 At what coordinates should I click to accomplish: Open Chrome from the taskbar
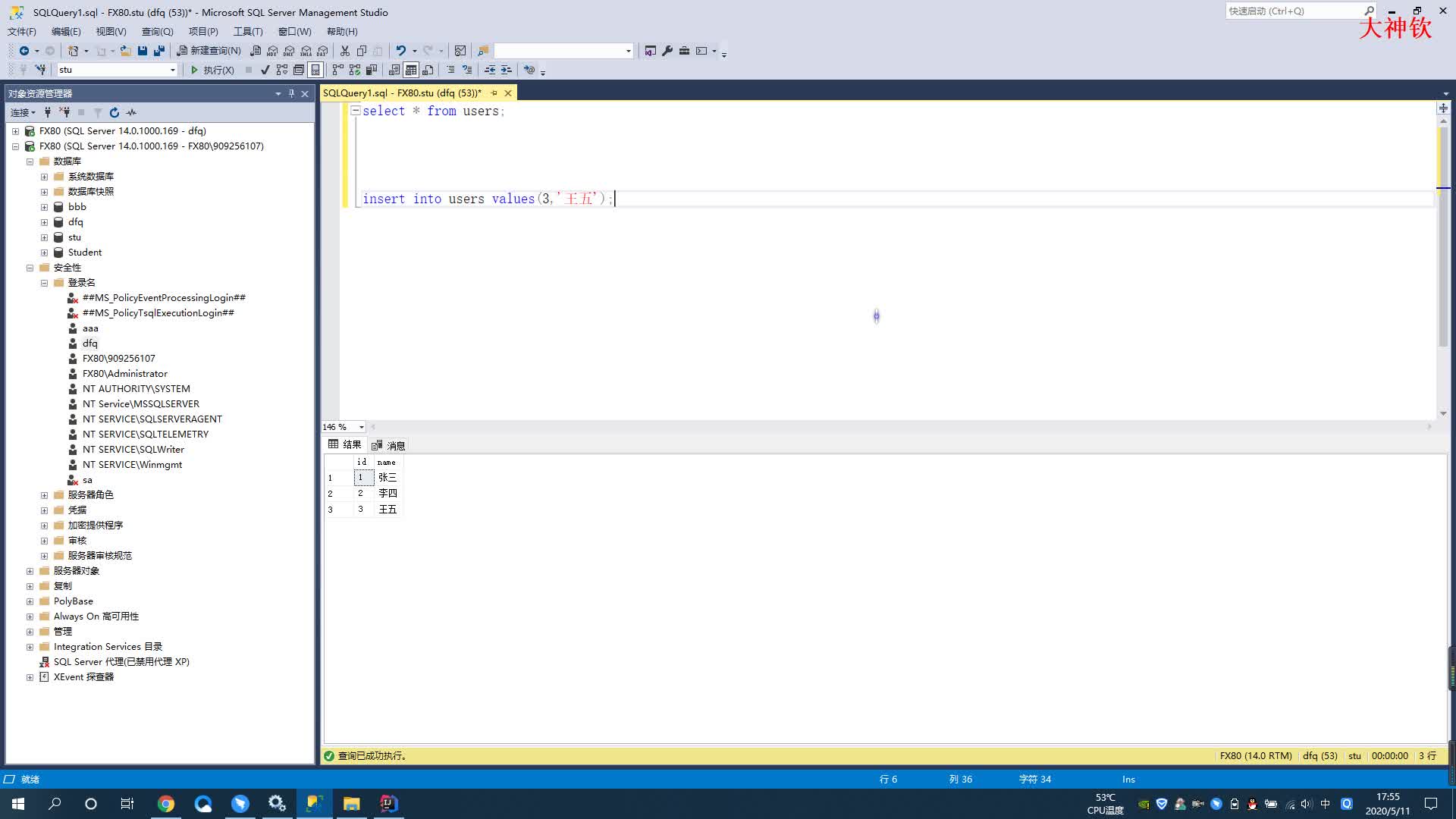166,804
